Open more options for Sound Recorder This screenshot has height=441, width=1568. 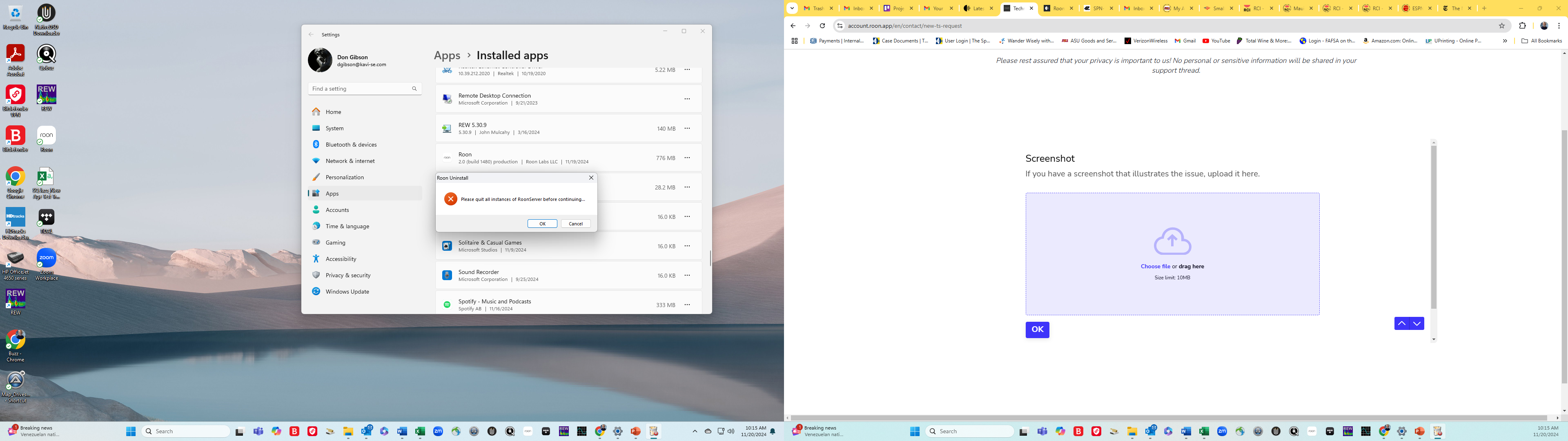click(687, 275)
